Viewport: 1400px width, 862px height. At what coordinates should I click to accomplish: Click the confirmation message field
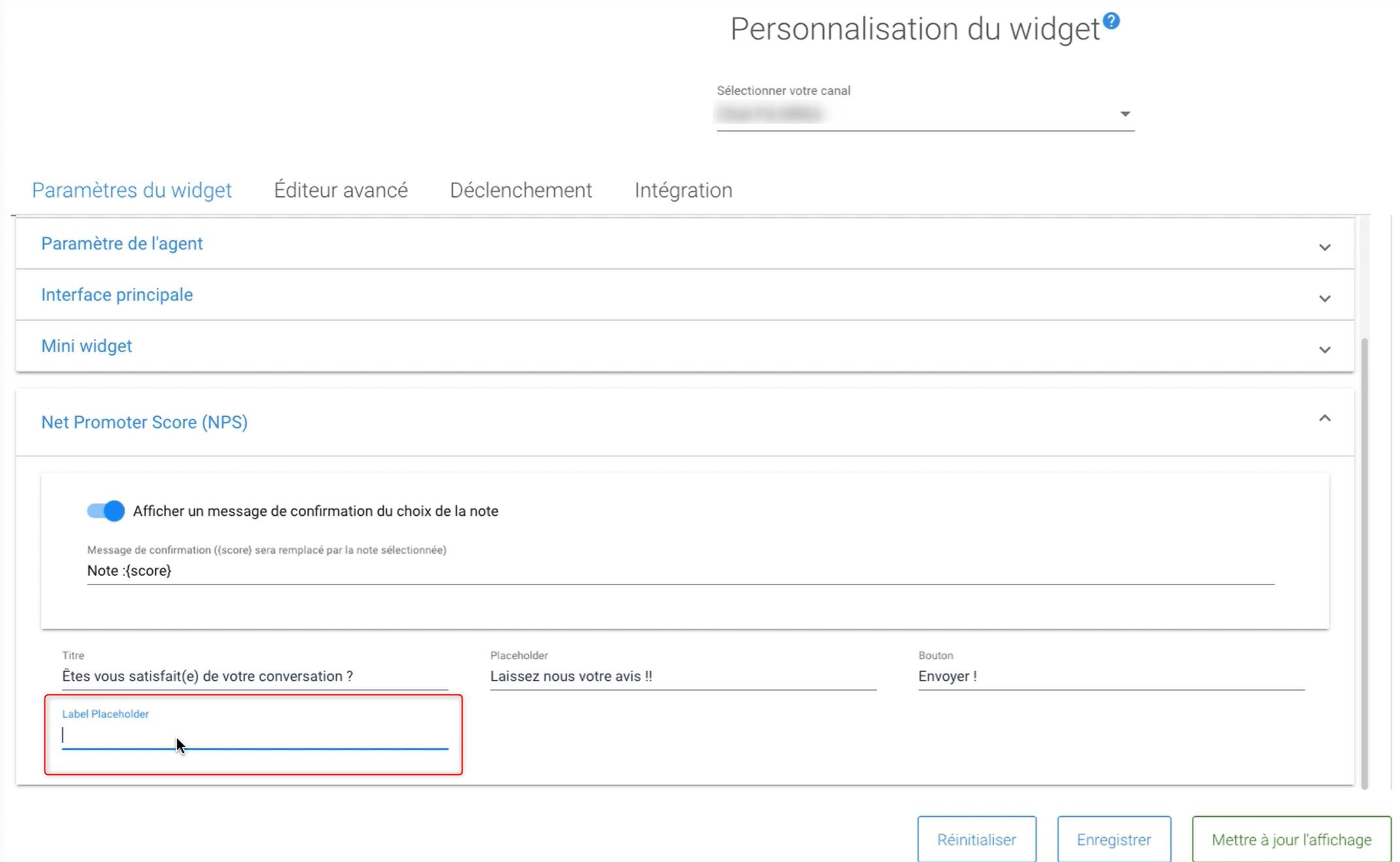click(x=680, y=571)
